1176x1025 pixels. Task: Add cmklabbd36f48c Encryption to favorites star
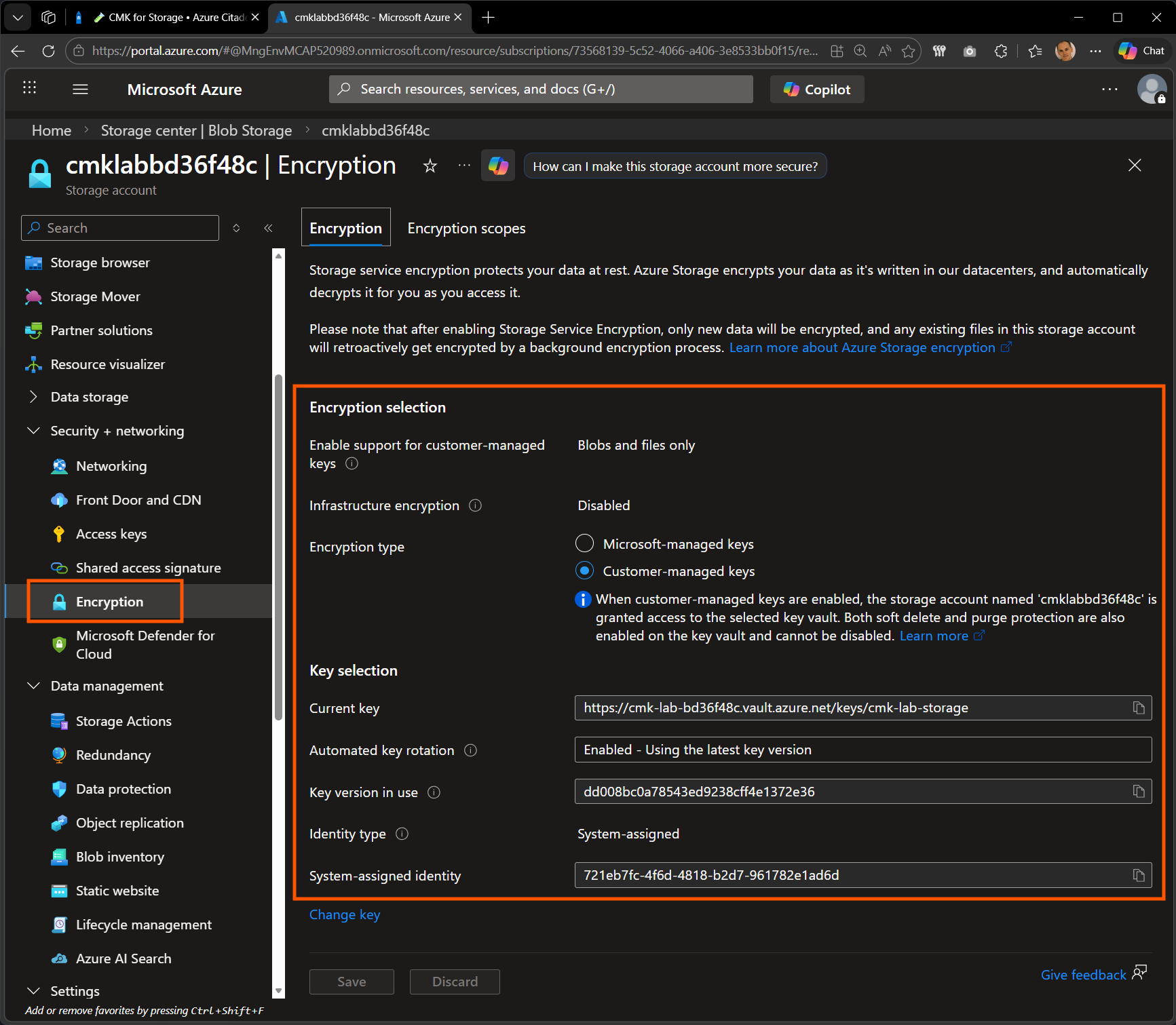tap(430, 166)
